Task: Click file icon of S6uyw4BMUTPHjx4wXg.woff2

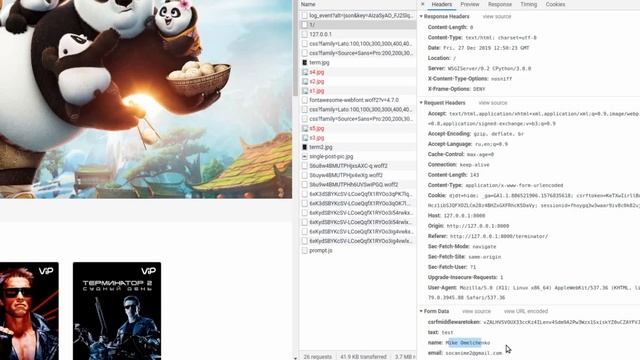Action: point(304,175)
